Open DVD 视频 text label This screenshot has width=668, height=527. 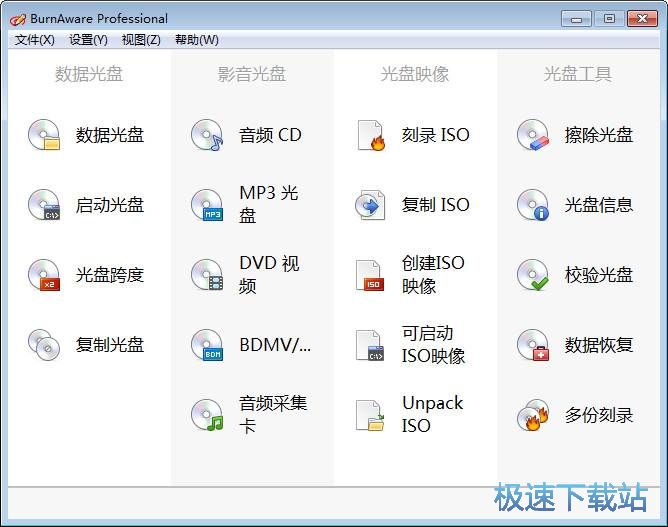click(x=269, y=274)
